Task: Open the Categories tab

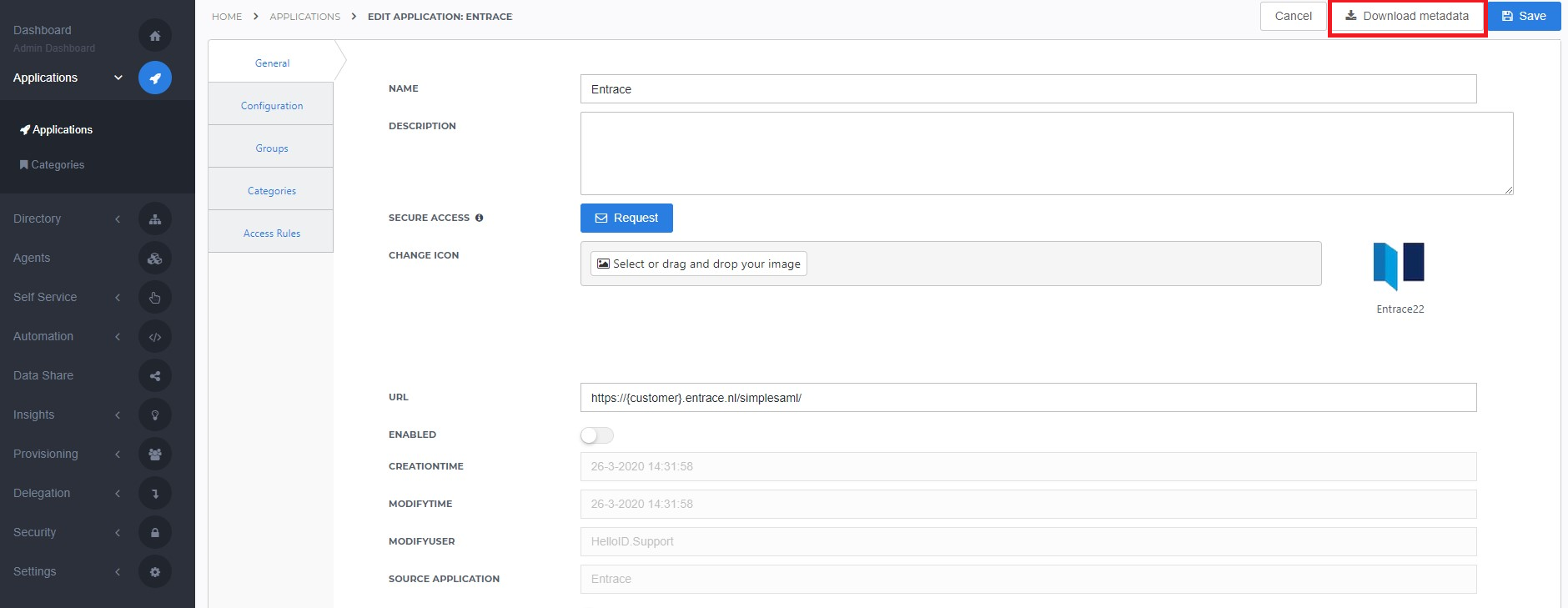Action: (x=271, y=190)
